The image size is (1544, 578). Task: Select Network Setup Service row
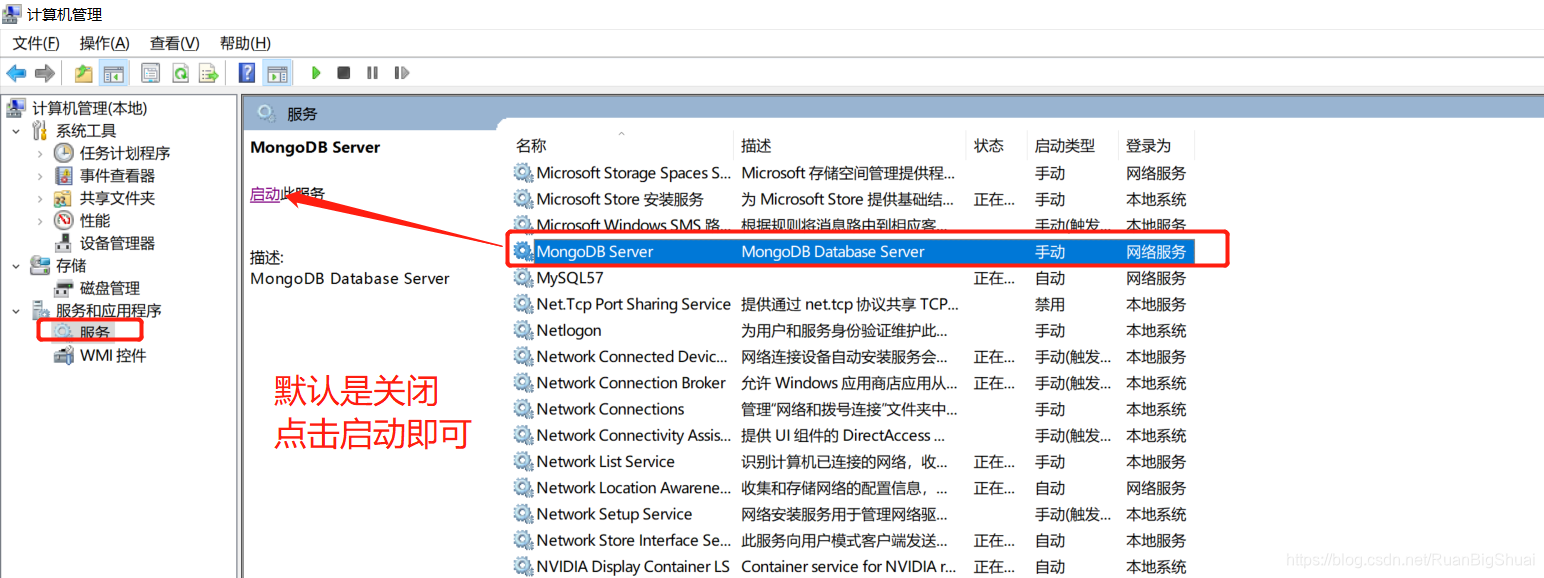click(852, 514)
